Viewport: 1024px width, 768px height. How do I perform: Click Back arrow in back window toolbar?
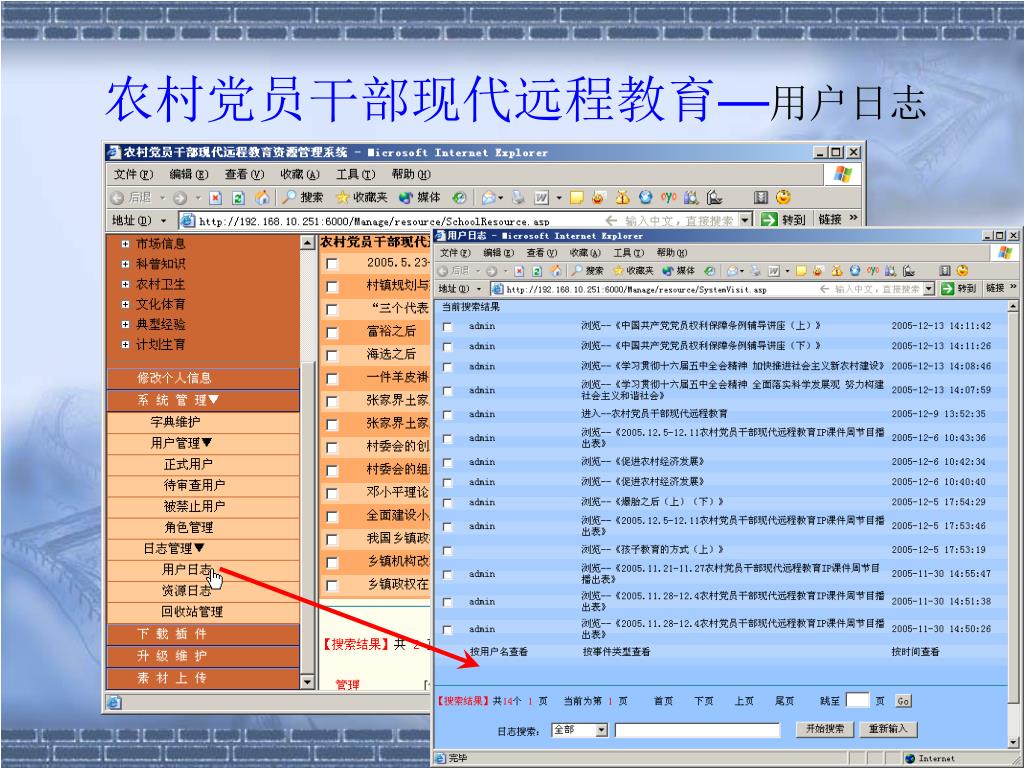118,198
